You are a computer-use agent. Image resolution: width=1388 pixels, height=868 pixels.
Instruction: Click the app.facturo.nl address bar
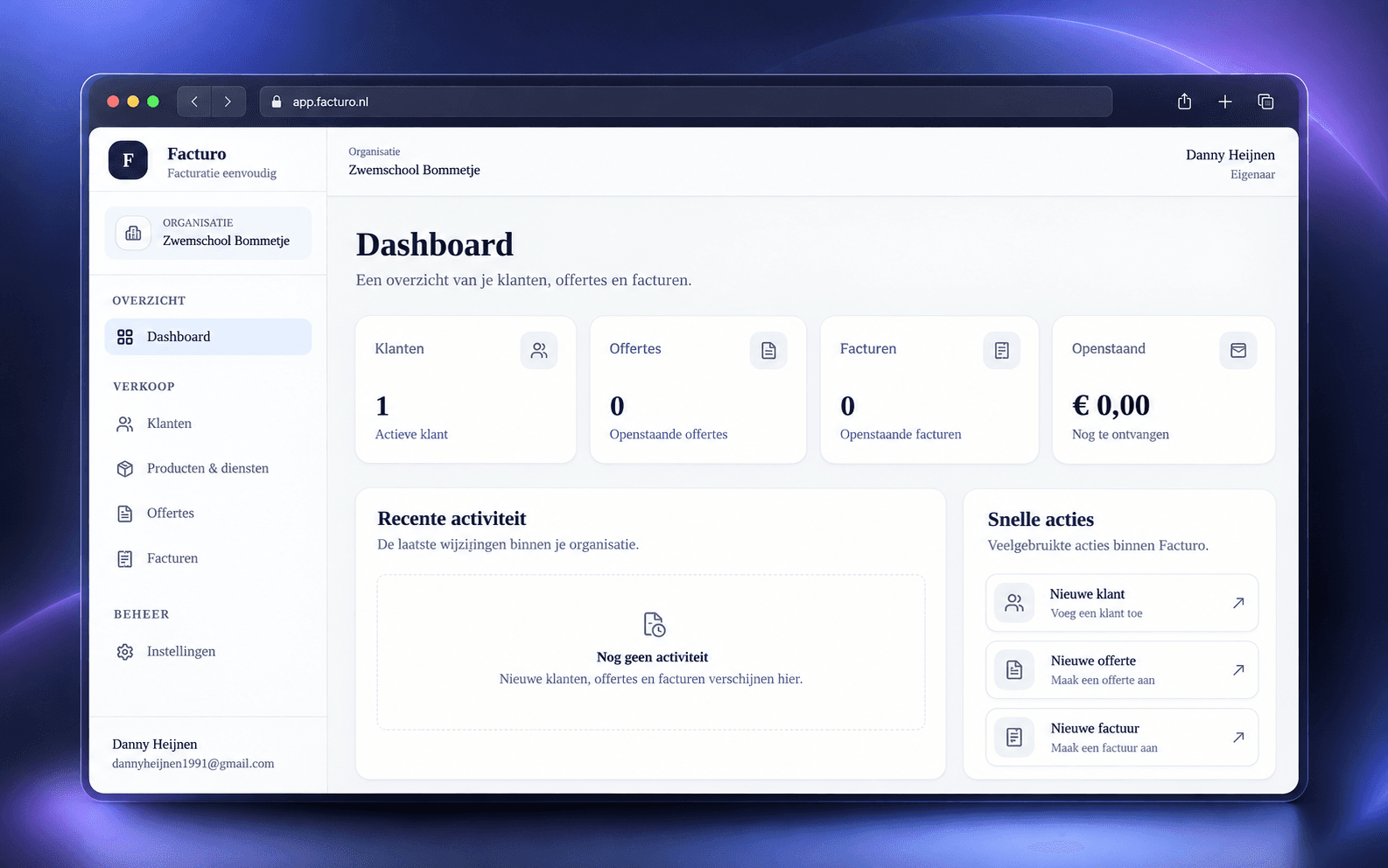686,101
